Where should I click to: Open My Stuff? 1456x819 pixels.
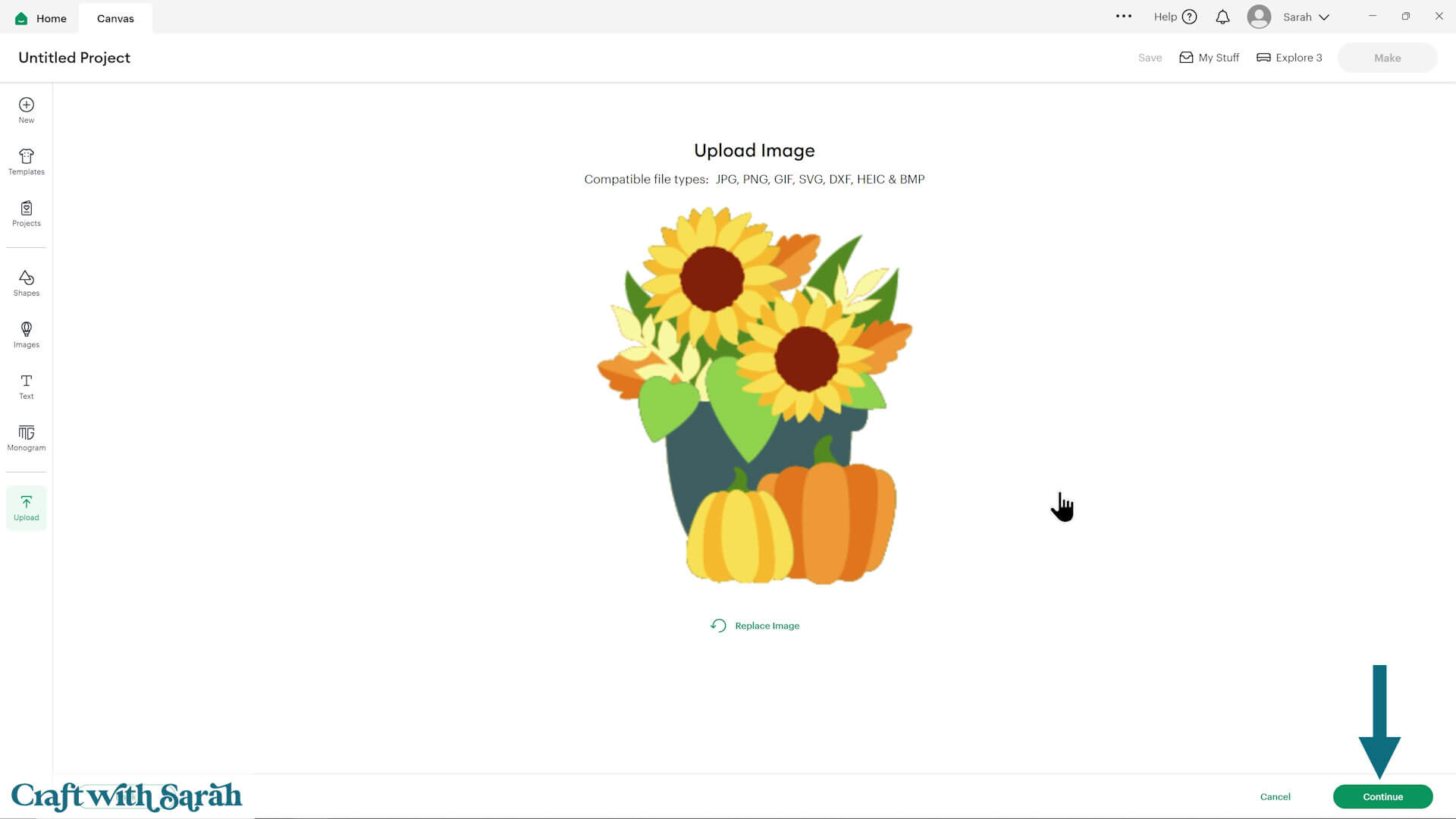click(x=1209, y=58)
